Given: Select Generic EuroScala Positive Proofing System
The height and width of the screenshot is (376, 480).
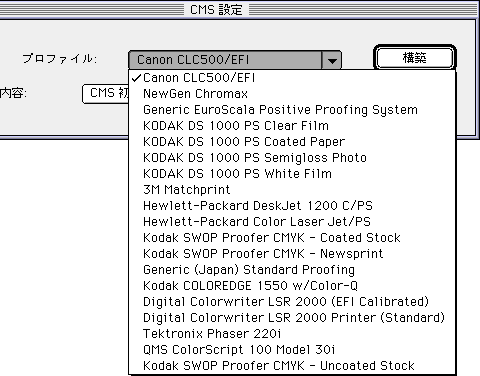Looking at the screenshot, I should 292,110.
